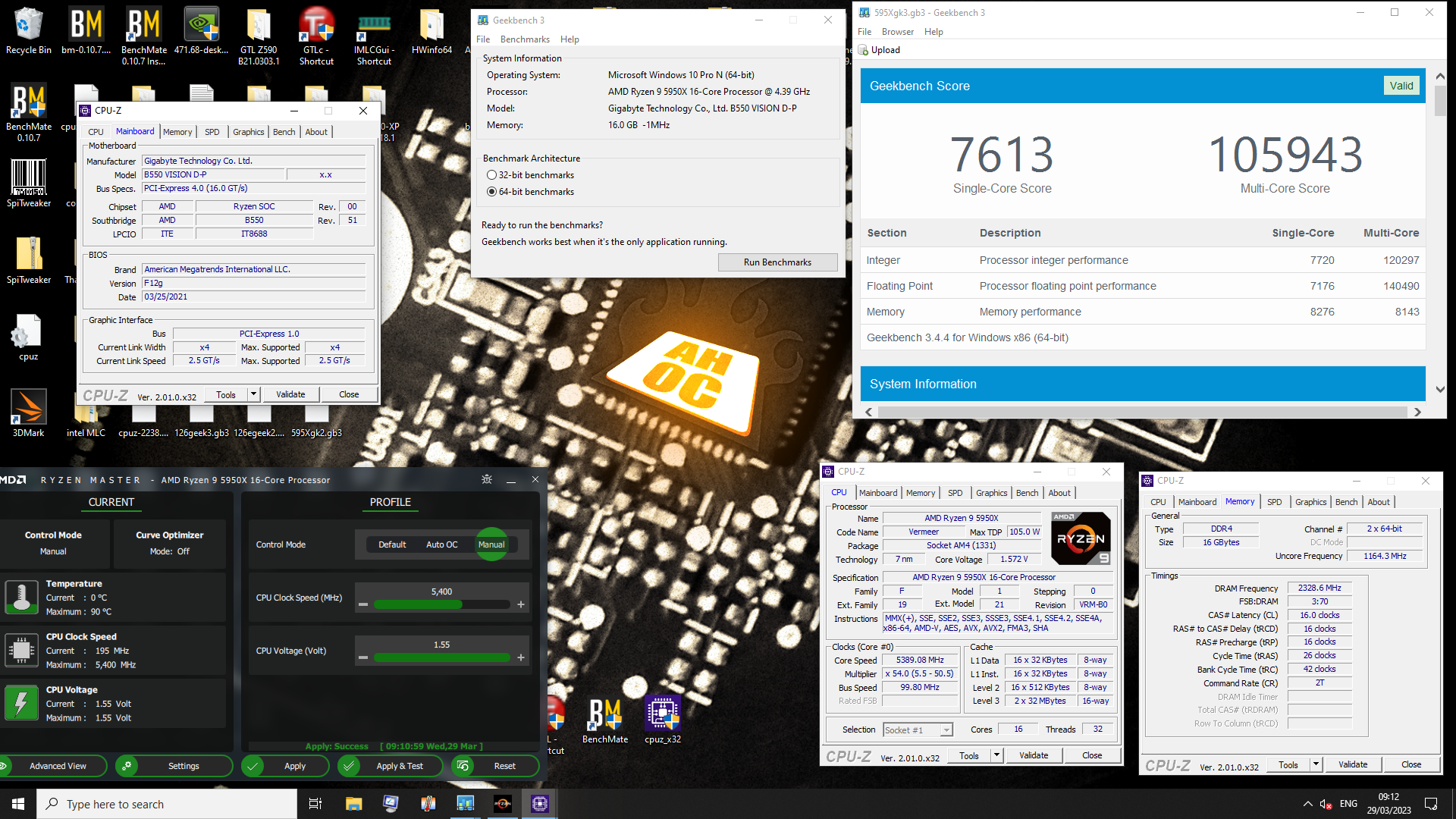Click the muted volume tray icon
Screen dimensions: 1456x819
tap(1326, 804)
